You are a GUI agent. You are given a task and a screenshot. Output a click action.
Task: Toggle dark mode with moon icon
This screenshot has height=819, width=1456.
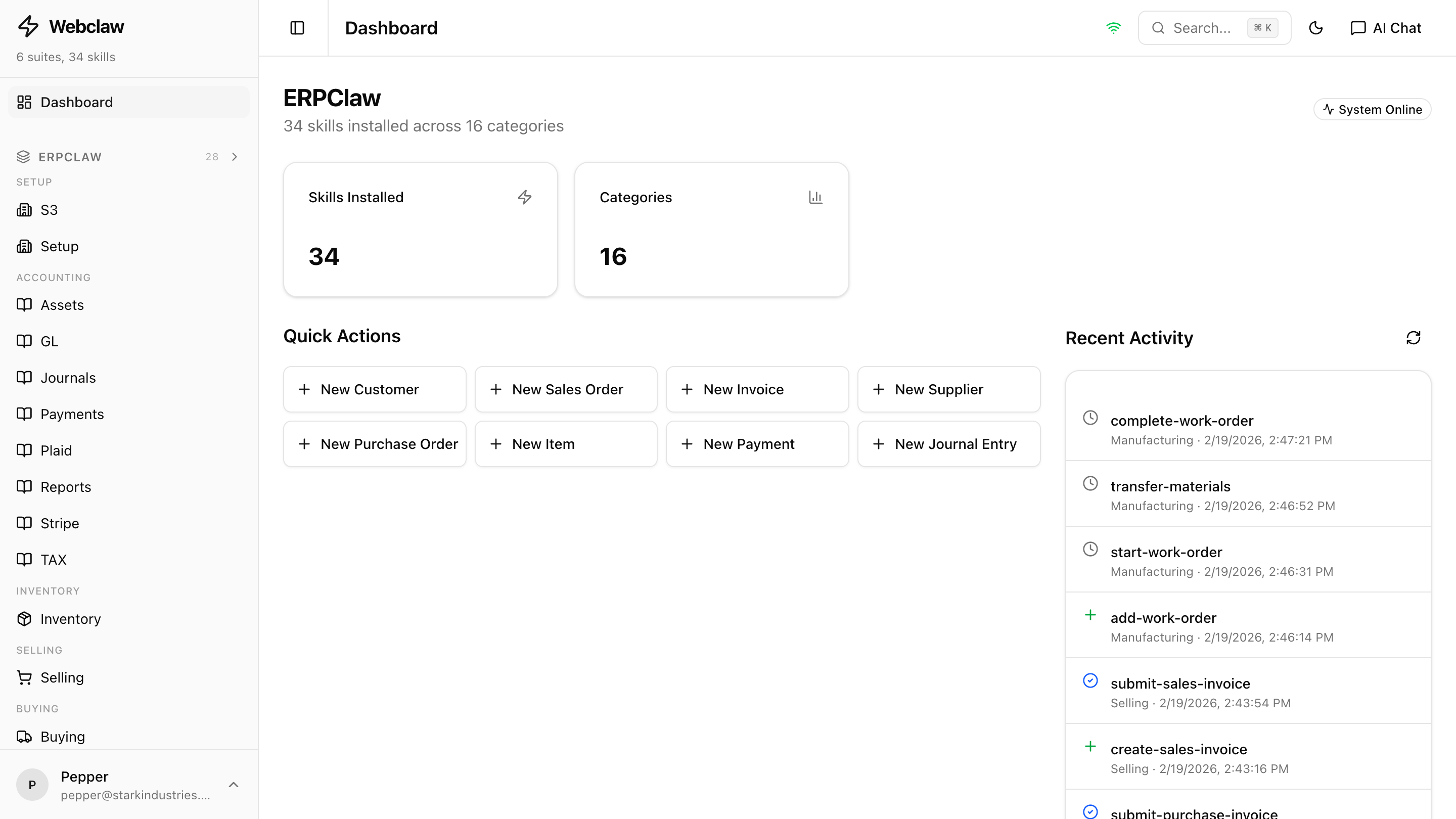point(1316,28)
